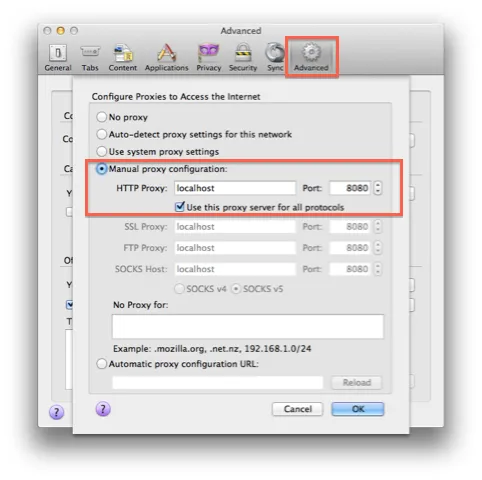Click the SSL Proxy port field
Image resolution: width=482 pixels, height=480 pixels.
point(350,227)
